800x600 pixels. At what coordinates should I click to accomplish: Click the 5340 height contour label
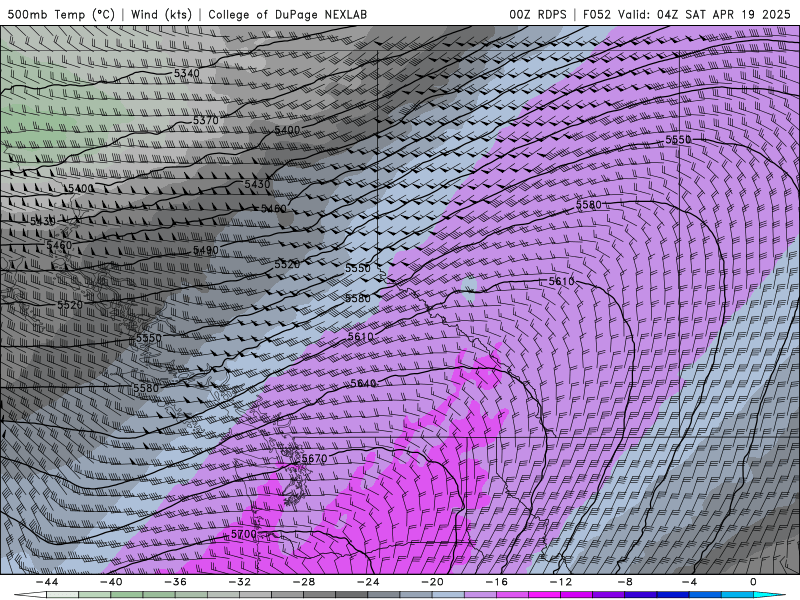[187, 73]
